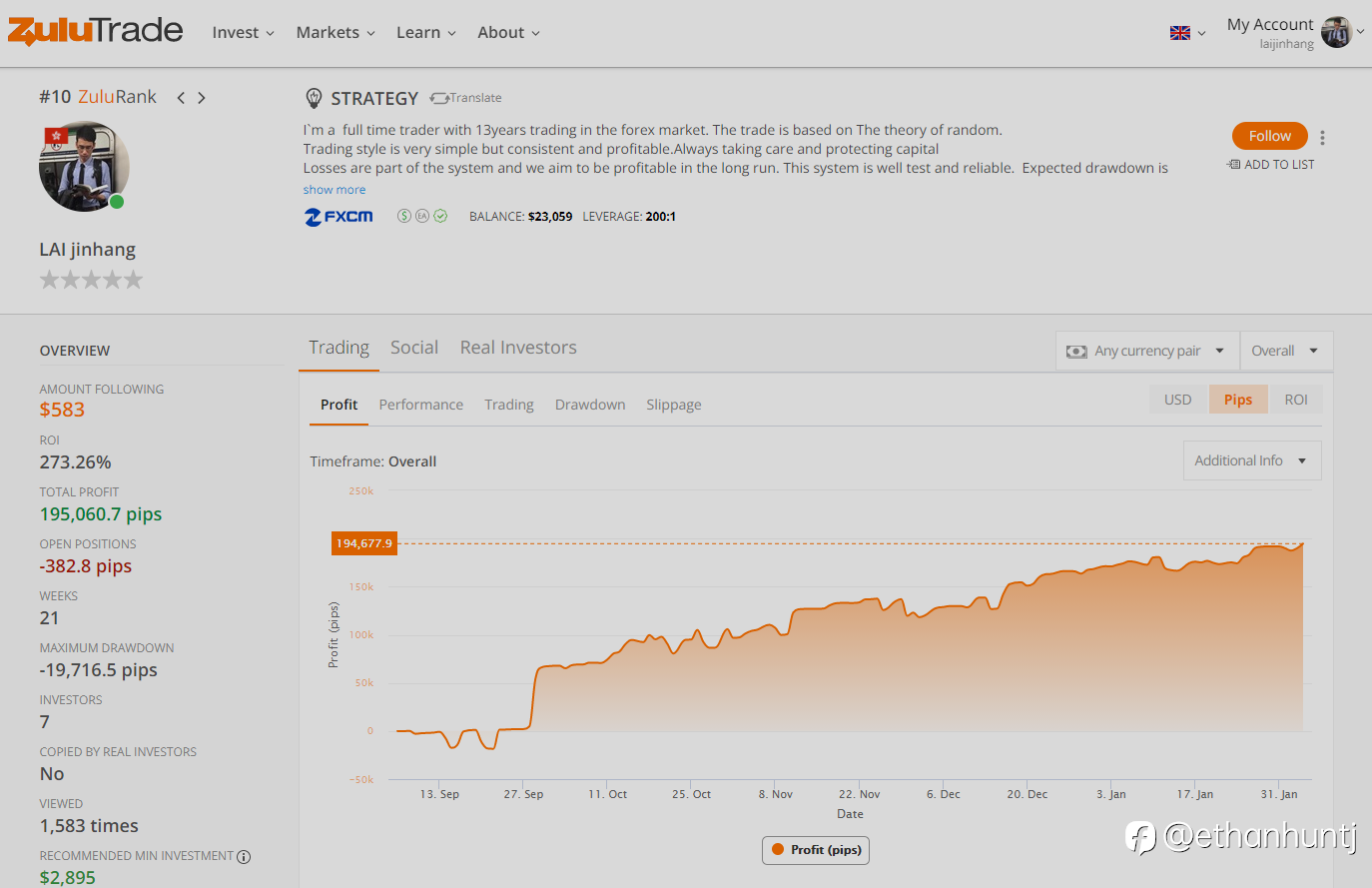Click the 273.26% ROI value
The width and height of the screenshot is (1372, 888).
[x=75, y=462]
